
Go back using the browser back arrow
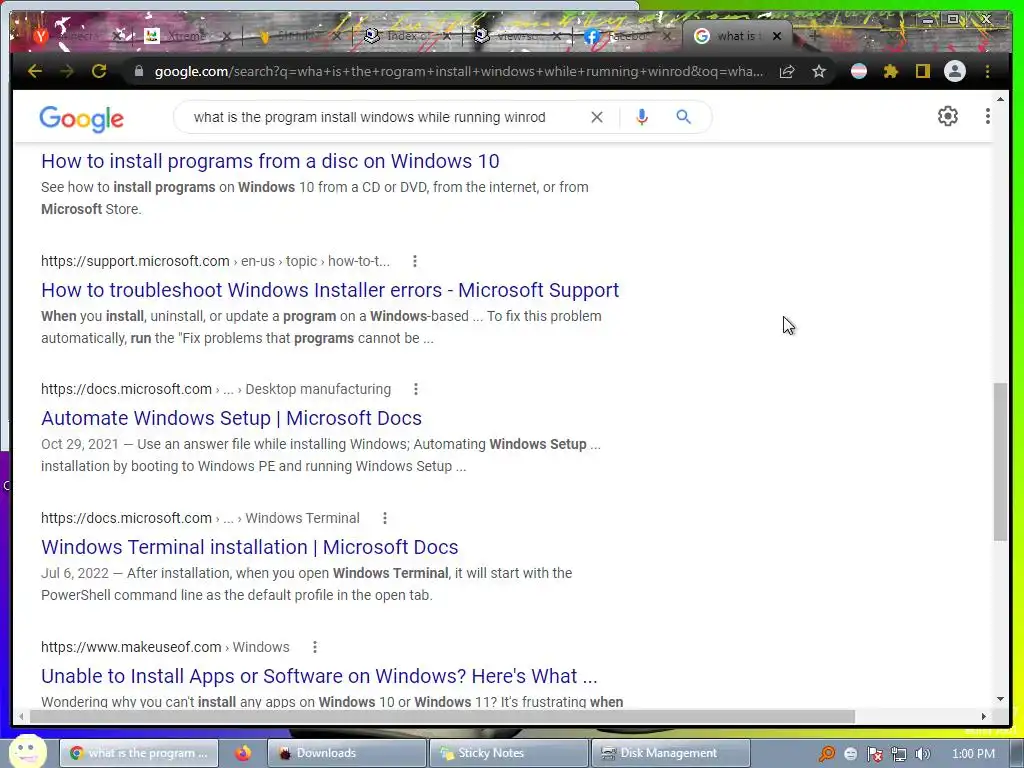tap(35, 71)
